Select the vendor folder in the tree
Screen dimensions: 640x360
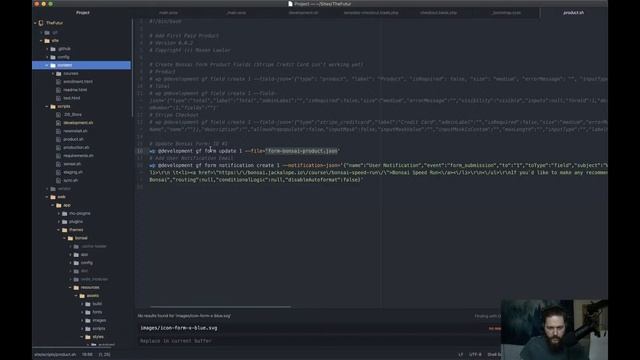[x=64, y=189]
